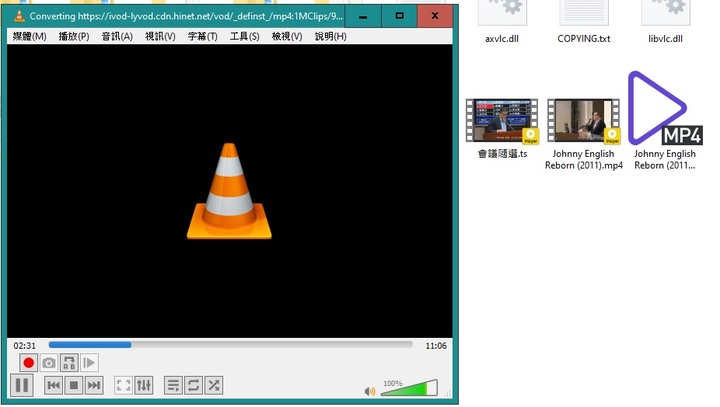
Task: Toggle loop repeat mode
Action: (193, 385)
